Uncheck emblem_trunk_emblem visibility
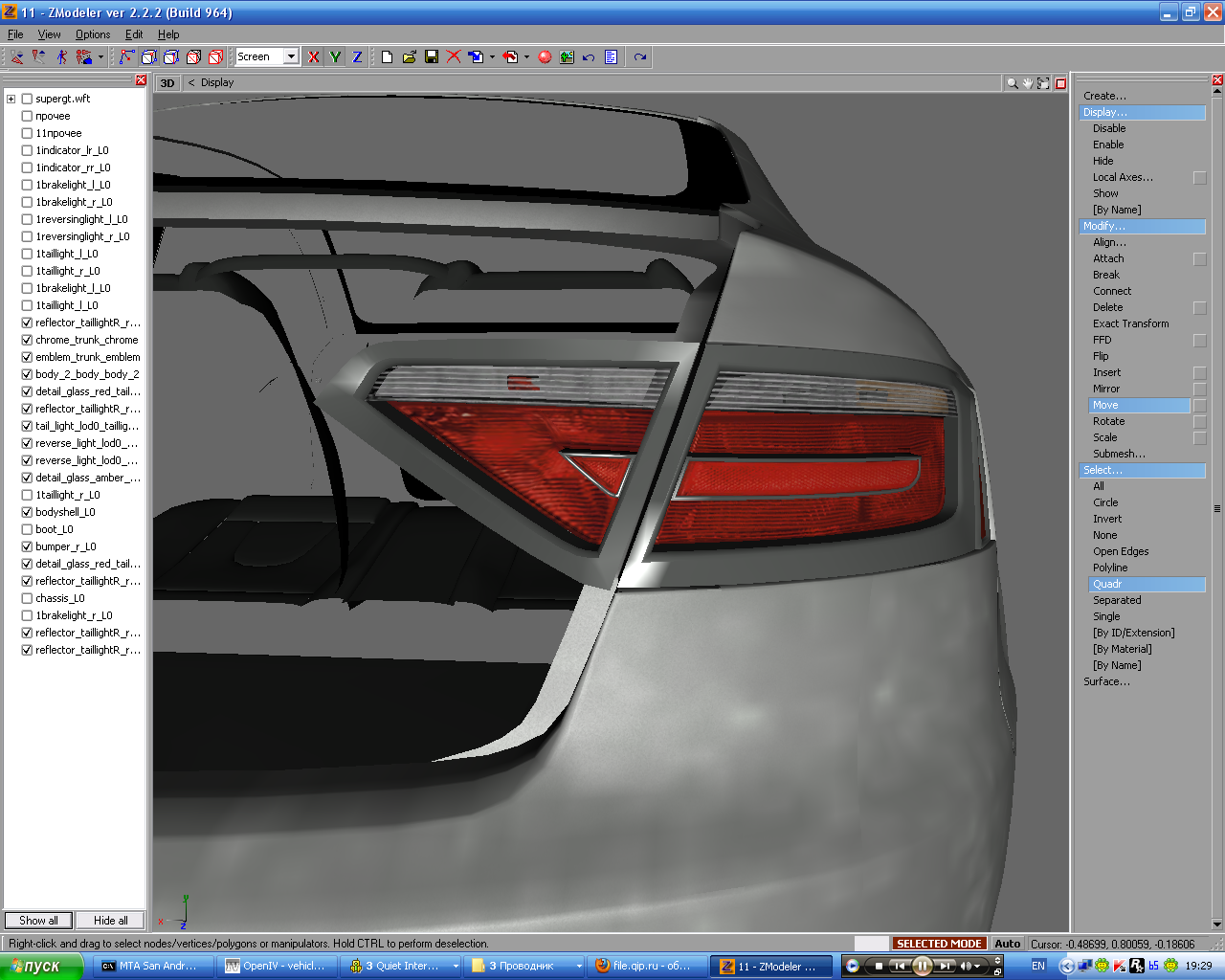The image size is (1225, 980). tap(27, 357)
